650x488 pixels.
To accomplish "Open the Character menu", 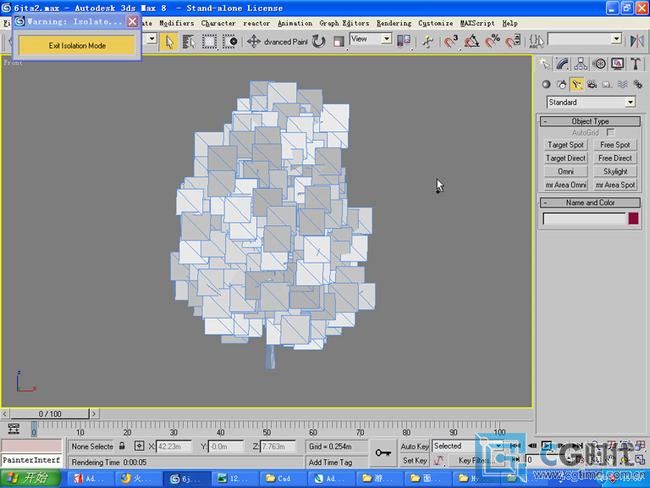I will [218, 23].
